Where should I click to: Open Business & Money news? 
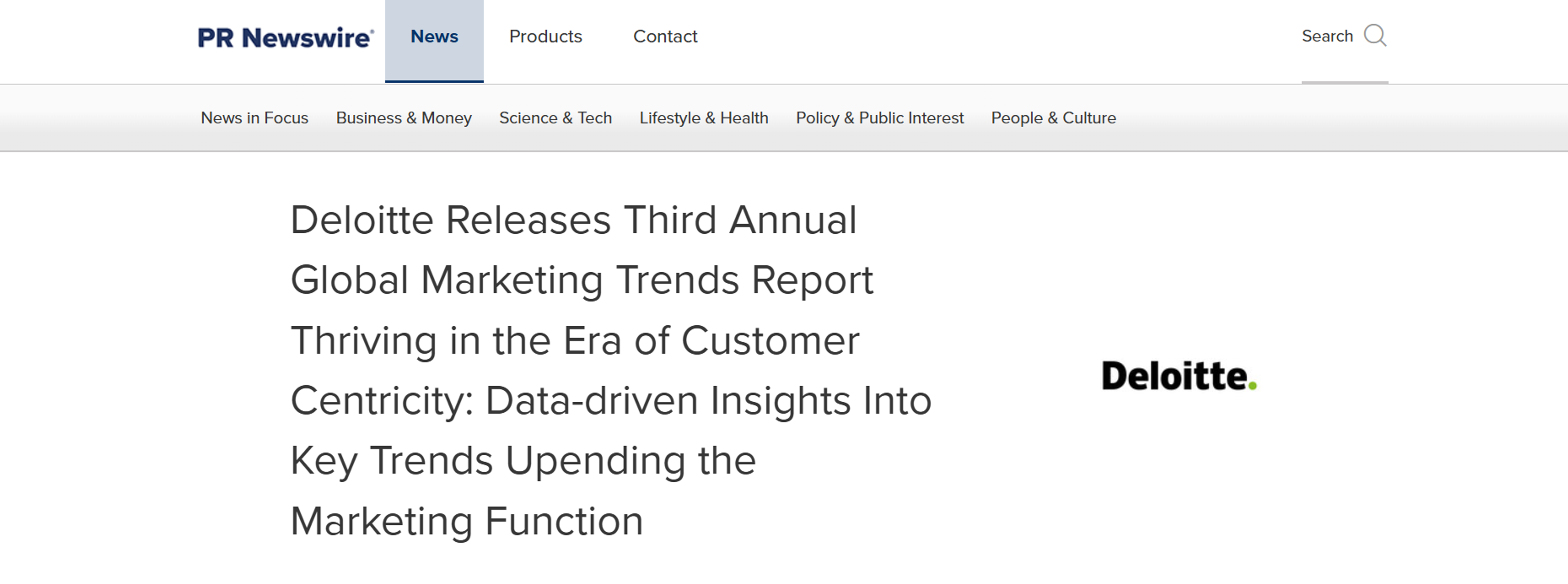403,118
